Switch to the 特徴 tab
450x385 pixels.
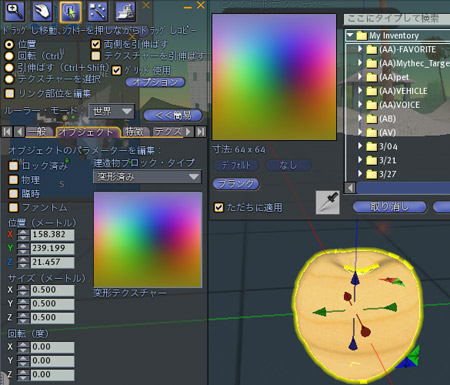tap(134, 132)
